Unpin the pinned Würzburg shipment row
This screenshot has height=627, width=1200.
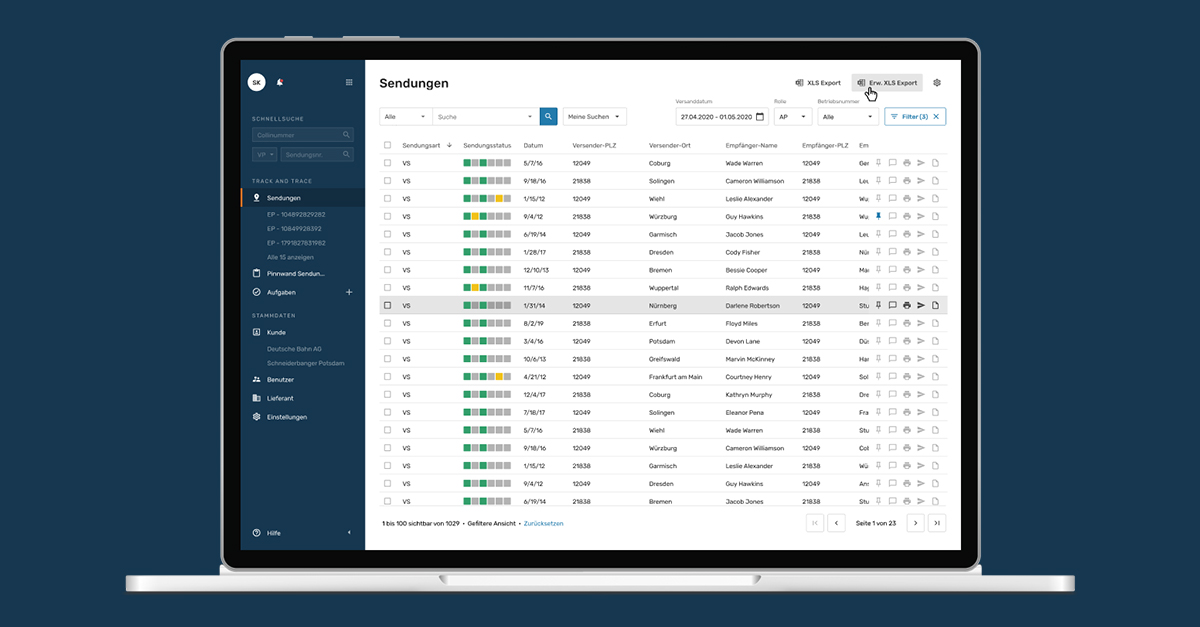pos(879,216)
